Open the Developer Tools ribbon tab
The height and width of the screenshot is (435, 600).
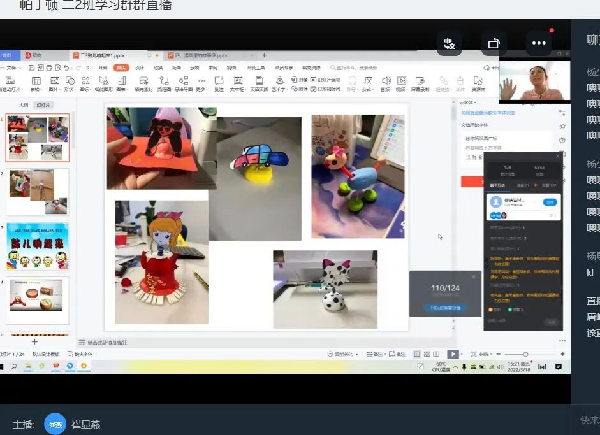[256, 68]
